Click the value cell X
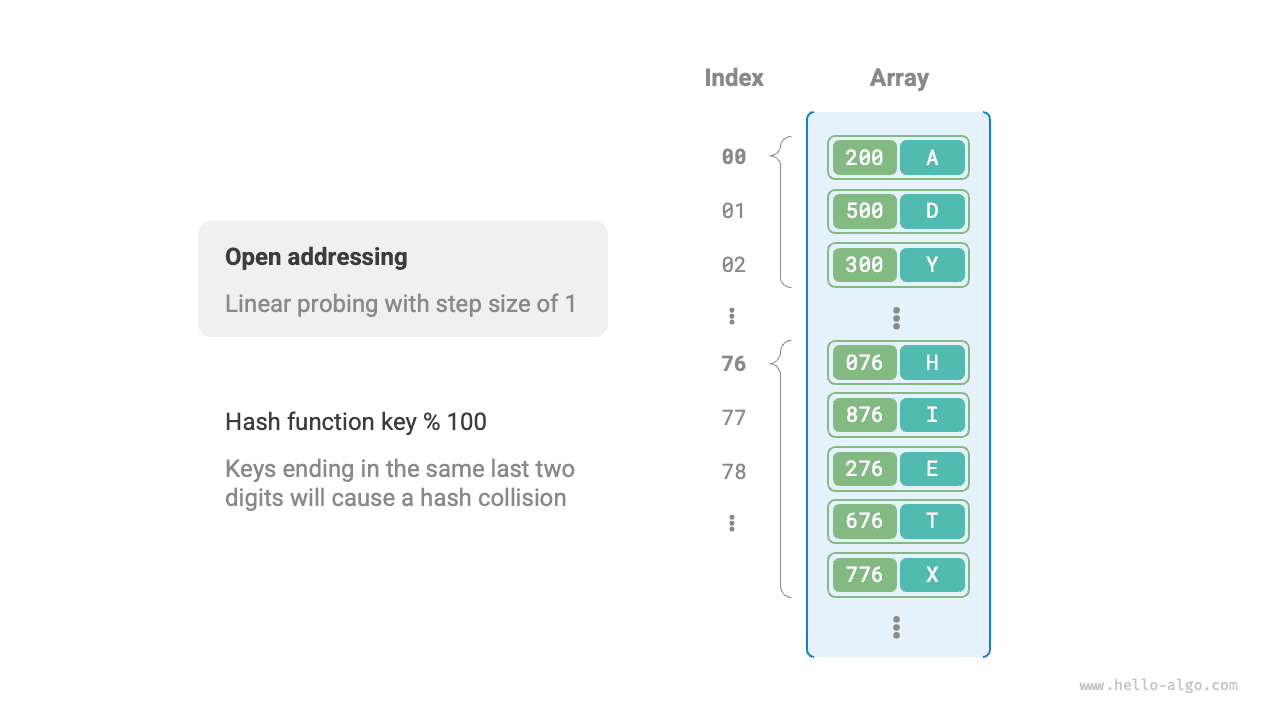The width and height of the screenshot is (1280, 720). click(x=932, y=575)
